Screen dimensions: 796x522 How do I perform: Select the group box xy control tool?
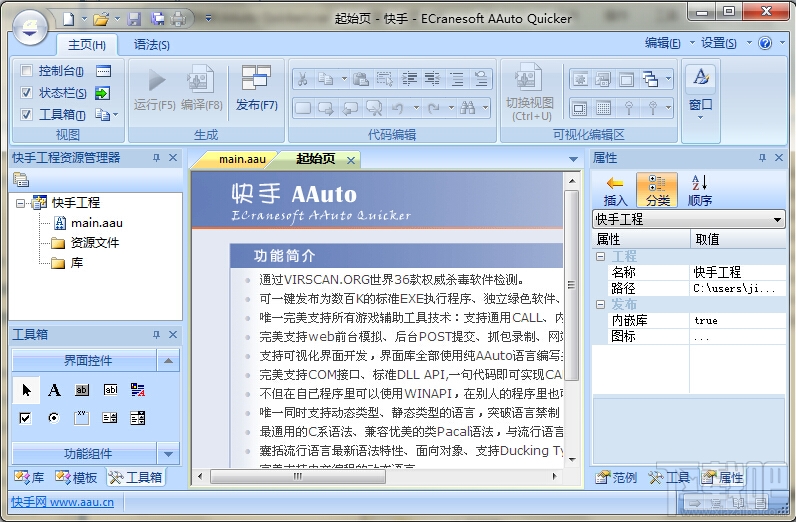tap(81, 418)
